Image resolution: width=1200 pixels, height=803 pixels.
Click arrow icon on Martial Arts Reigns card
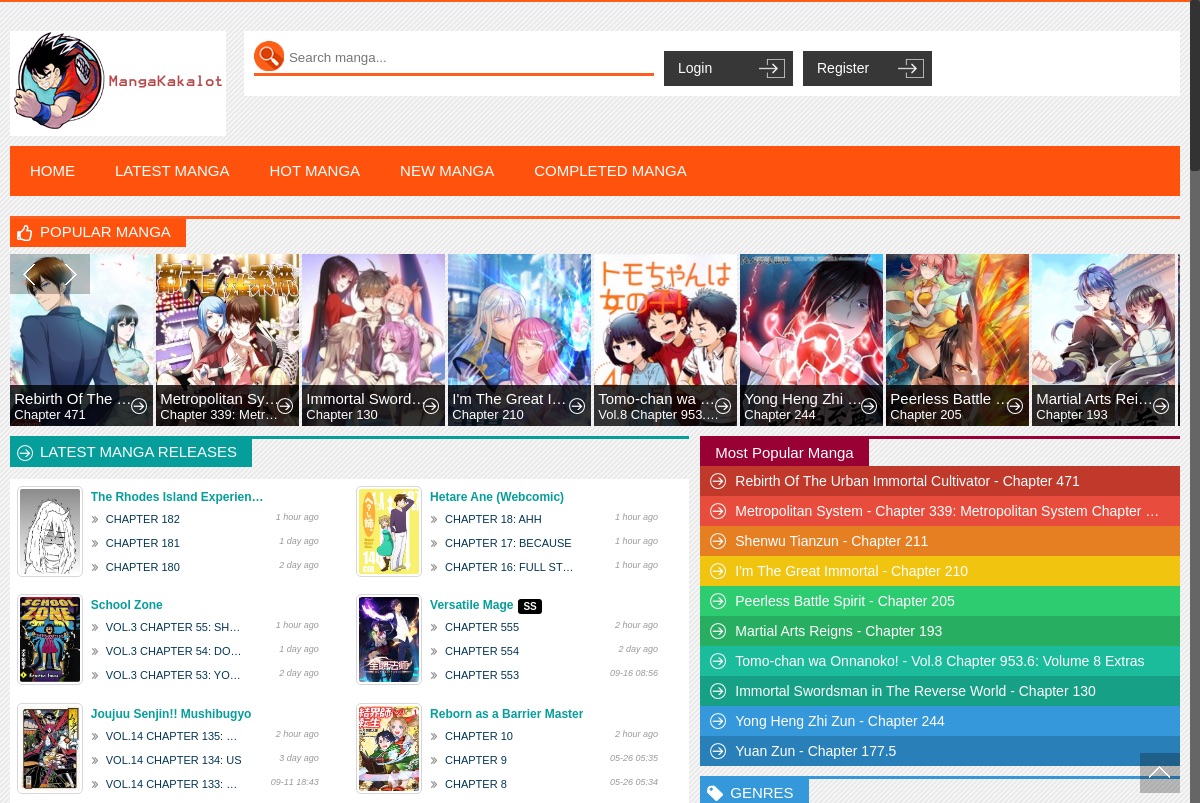click(x=1161, y=406)
